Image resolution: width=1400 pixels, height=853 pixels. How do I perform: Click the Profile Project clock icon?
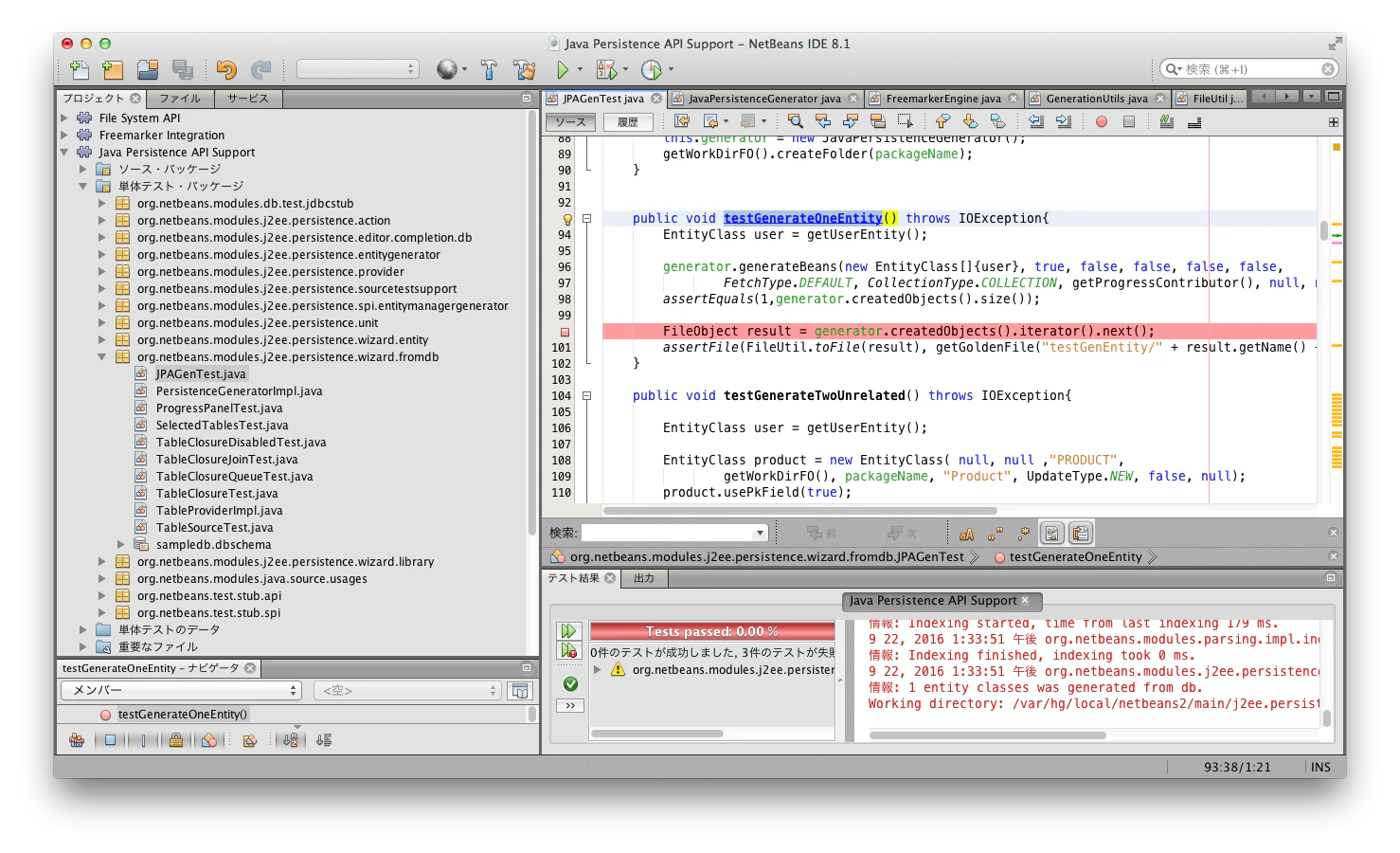[651, 69]
